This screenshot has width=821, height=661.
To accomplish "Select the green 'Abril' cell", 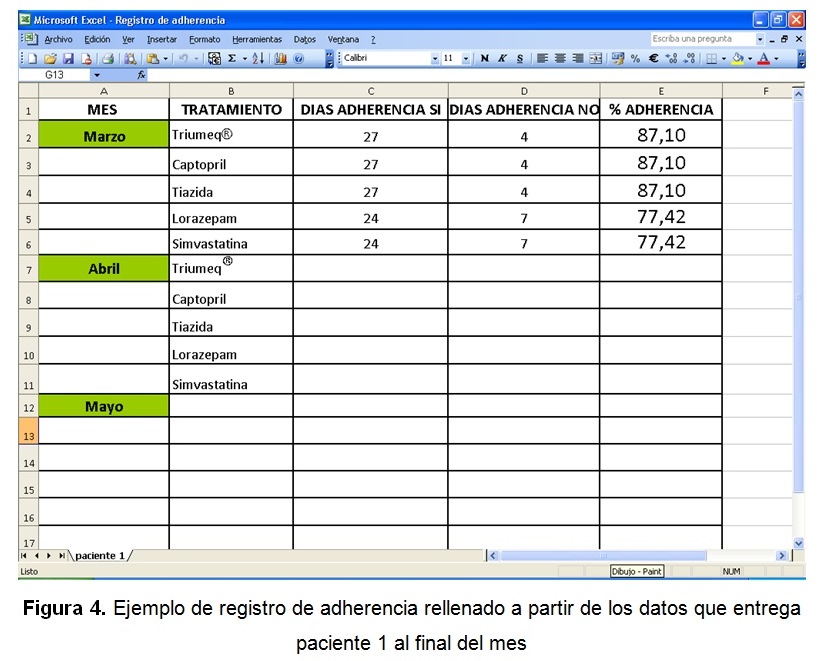I will click(104, 268).
